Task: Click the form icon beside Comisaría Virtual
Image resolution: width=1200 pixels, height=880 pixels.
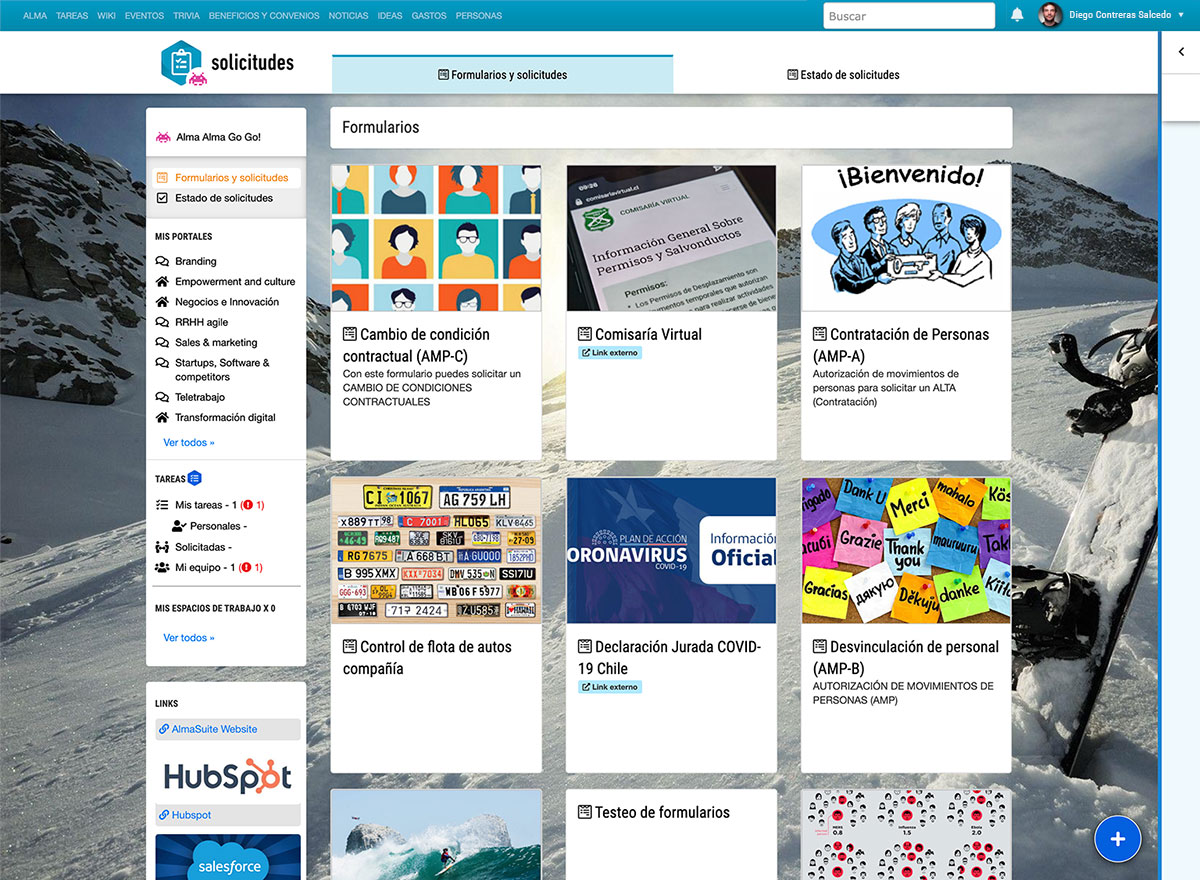Action: pos(585,334)
